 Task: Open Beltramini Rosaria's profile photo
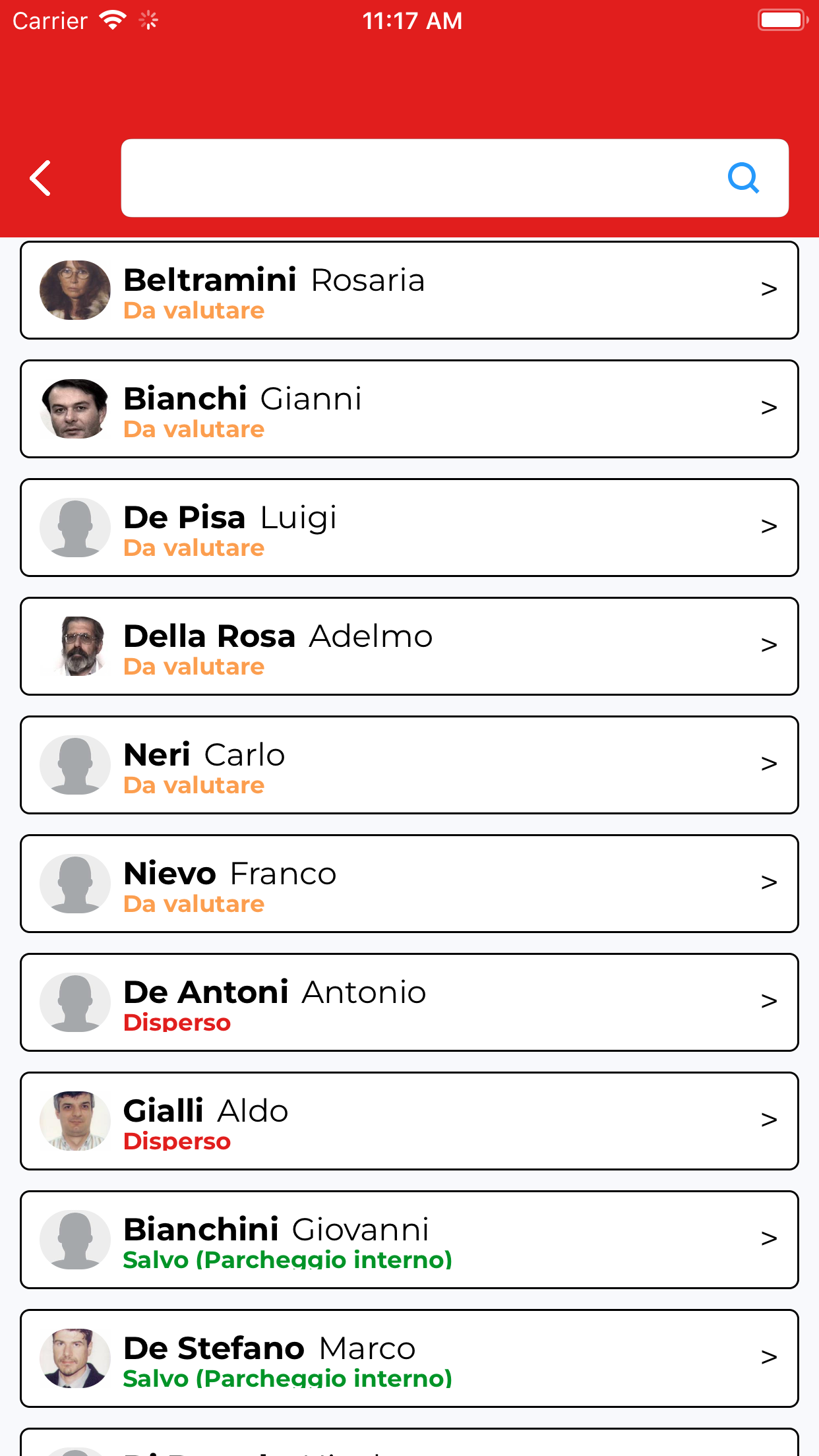75,290
